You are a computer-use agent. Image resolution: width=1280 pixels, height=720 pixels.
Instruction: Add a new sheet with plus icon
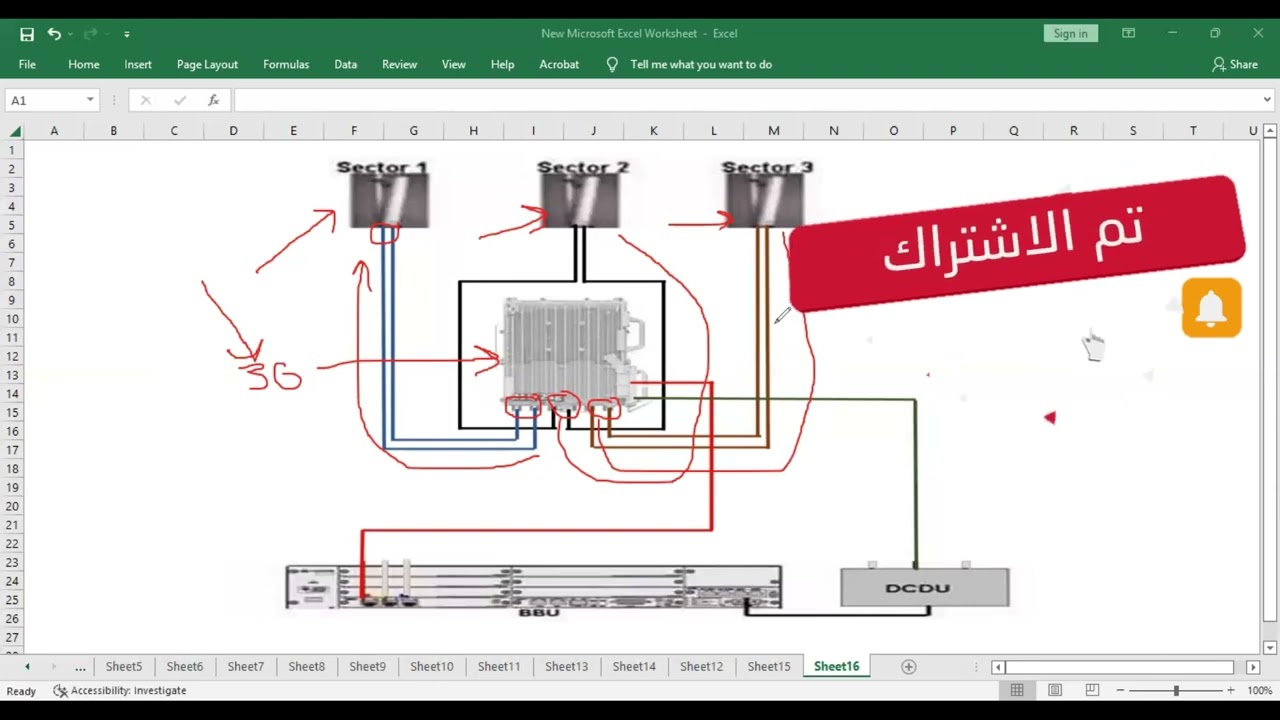coord(909,667)
